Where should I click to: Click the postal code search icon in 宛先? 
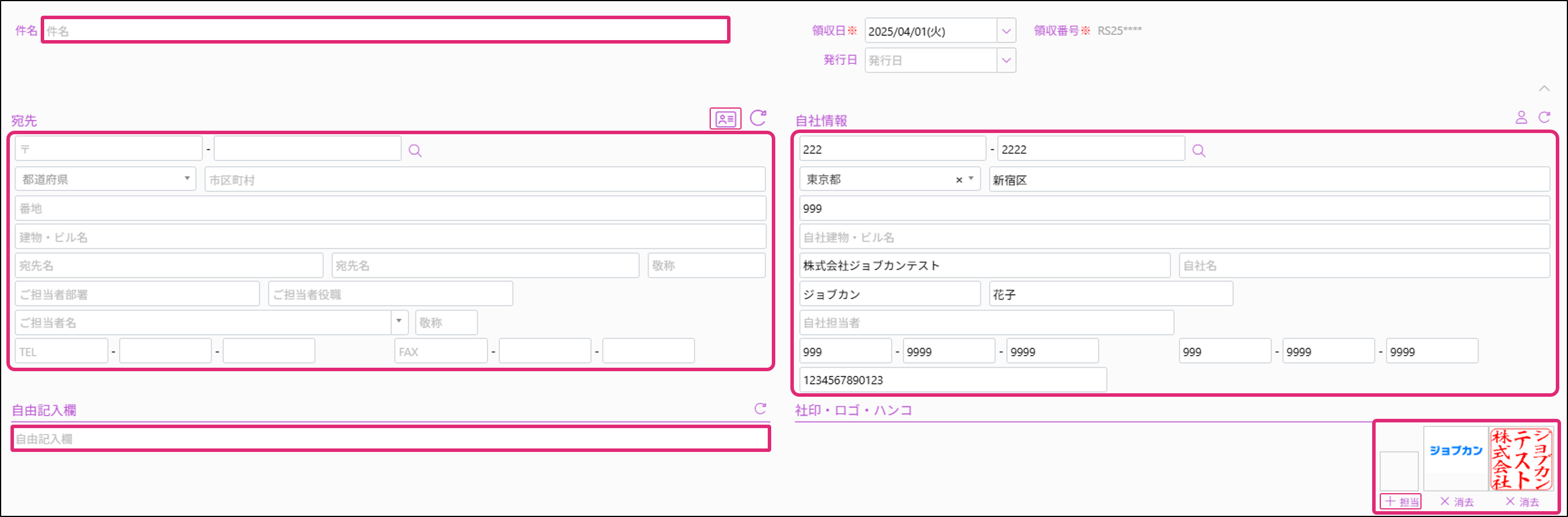pos(415,150)
